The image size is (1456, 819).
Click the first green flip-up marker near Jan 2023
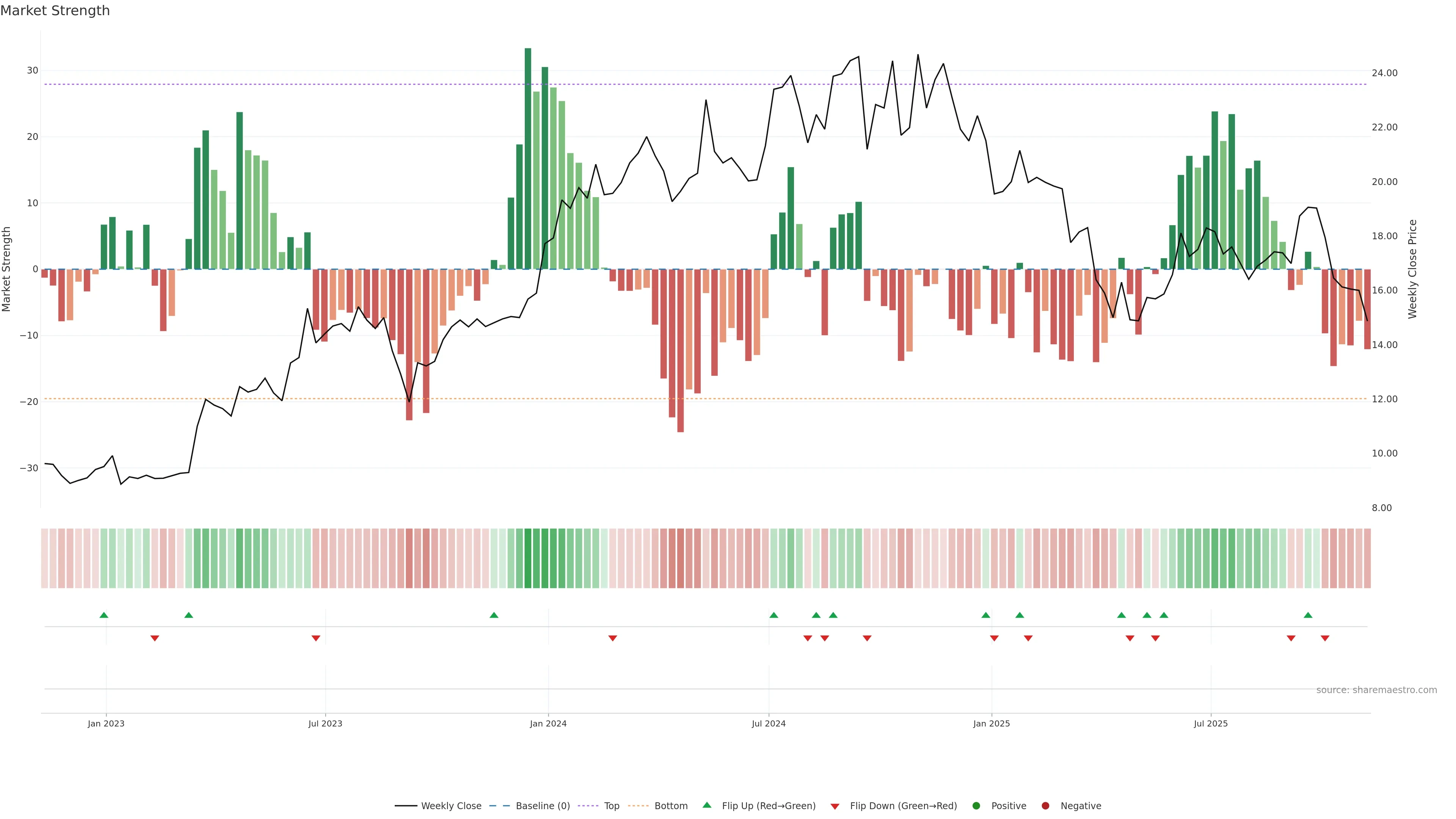pyautogui.click(x=104, y=615)
